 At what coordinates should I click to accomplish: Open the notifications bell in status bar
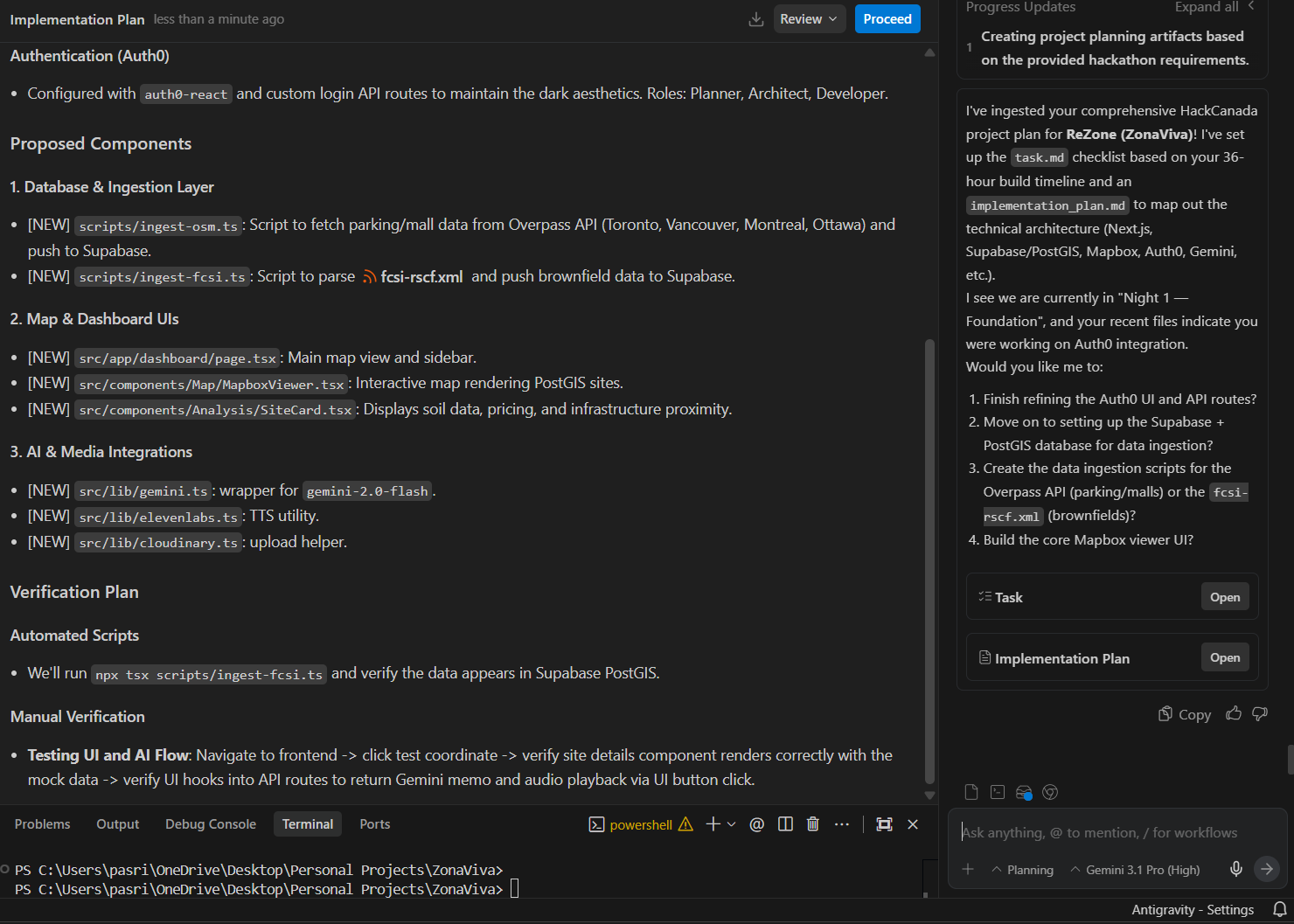1279,909
